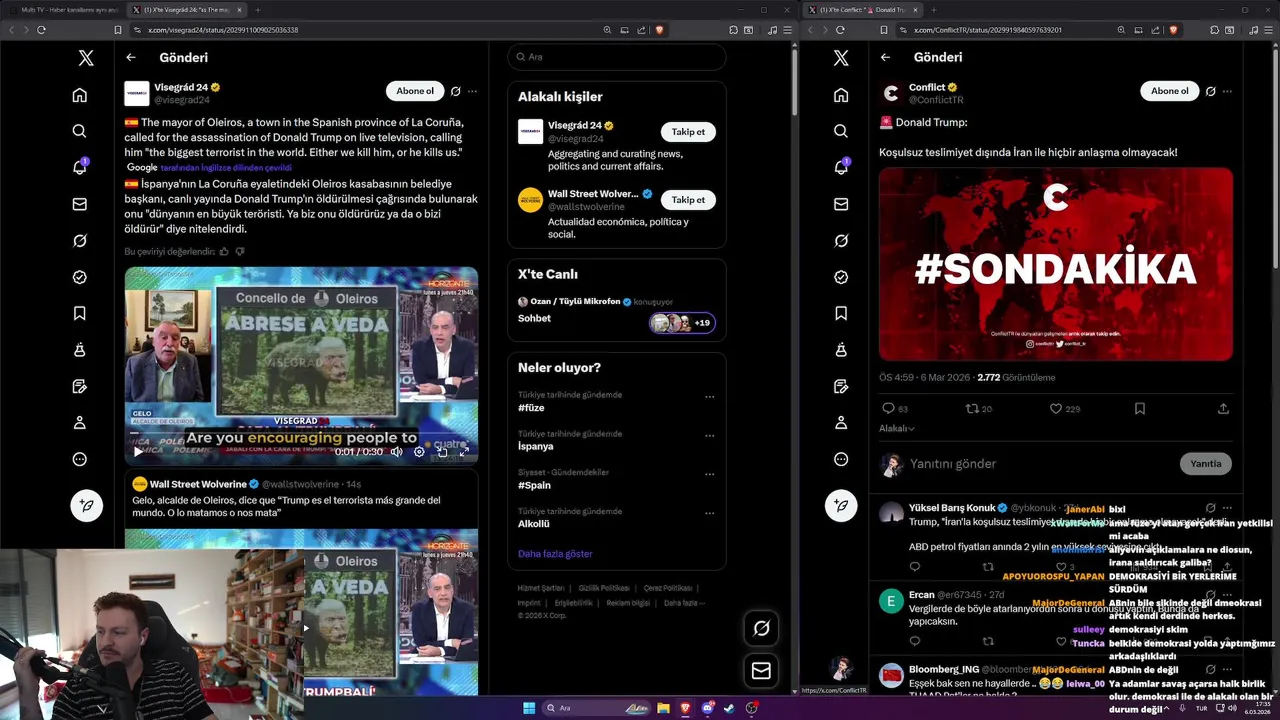The height and width of the screenshot is (720, 1280).
Task: Open Explore search icon in left X sidebar
Action: (x=79, y=131)
